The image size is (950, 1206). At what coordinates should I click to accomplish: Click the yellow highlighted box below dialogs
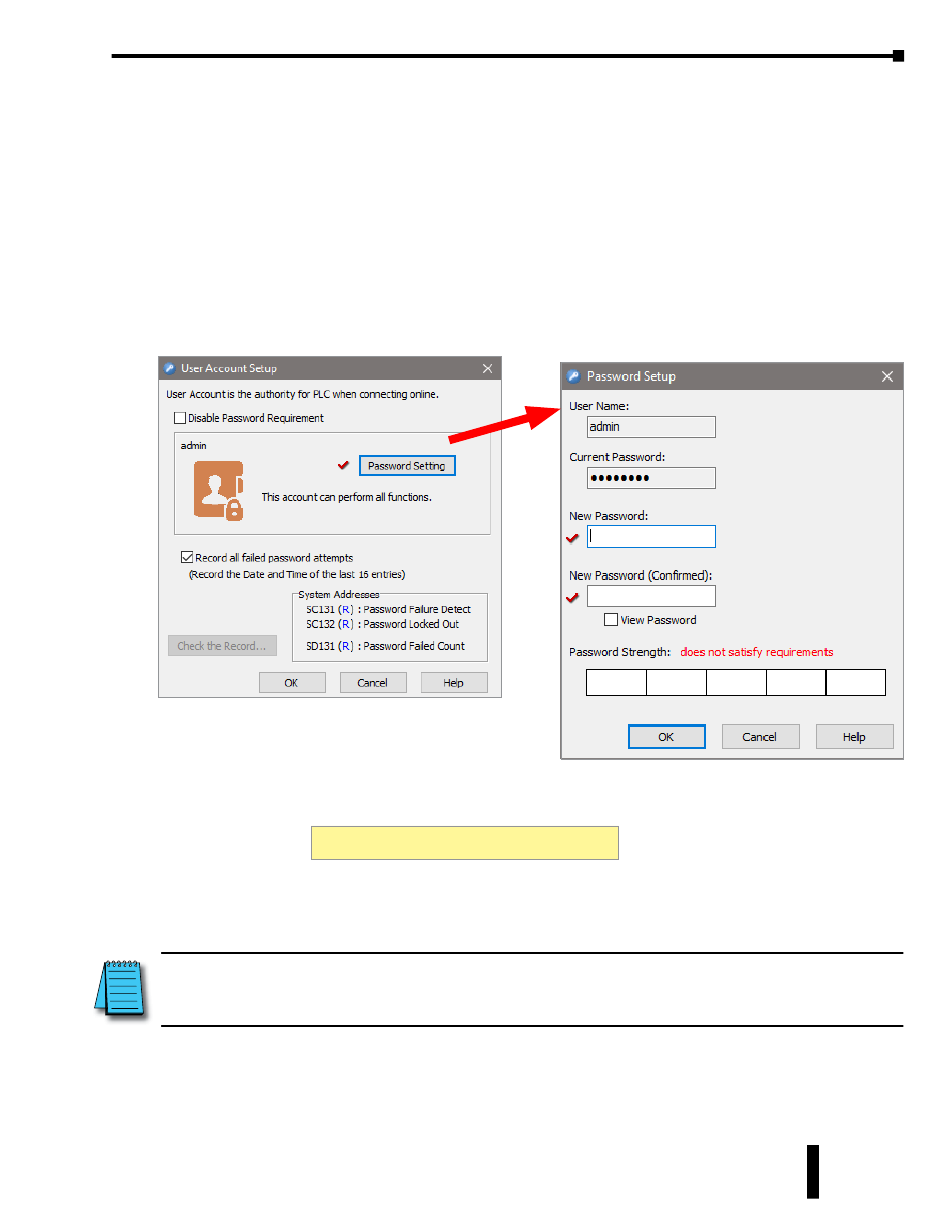click(465, 843)
